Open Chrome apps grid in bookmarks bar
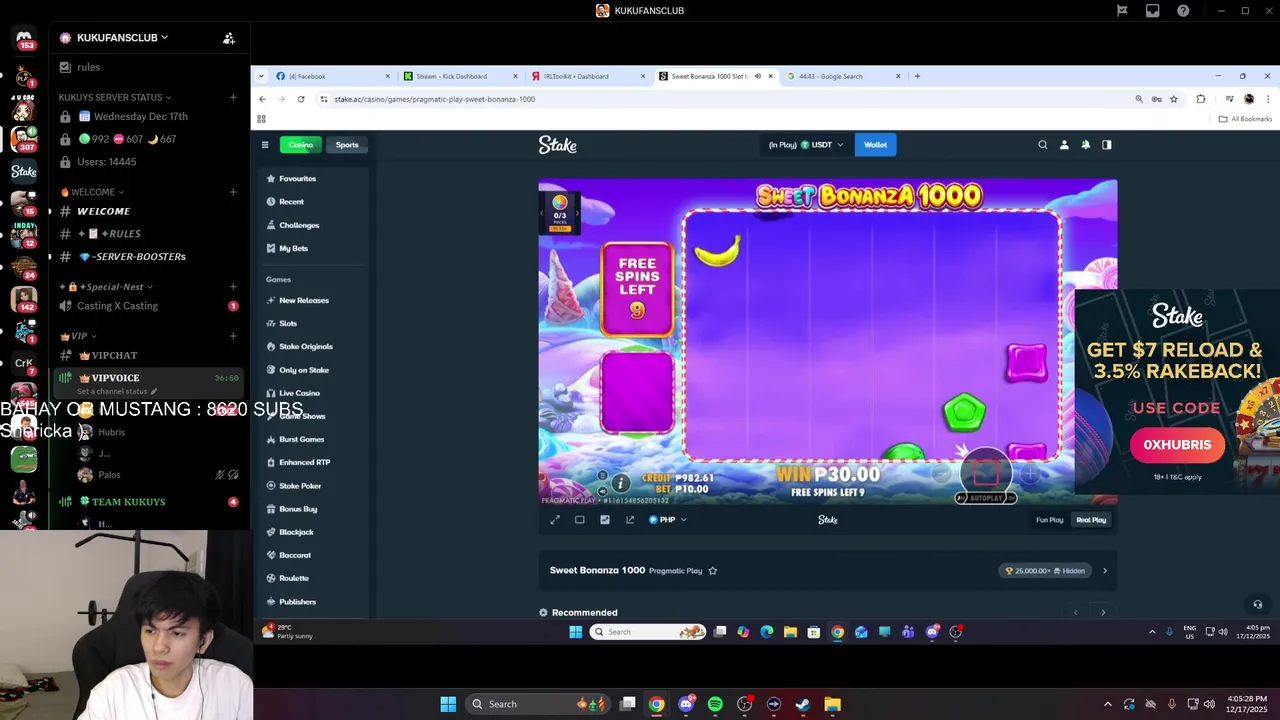The width and height of the screenshot is (1280, 720). point(261,119)
